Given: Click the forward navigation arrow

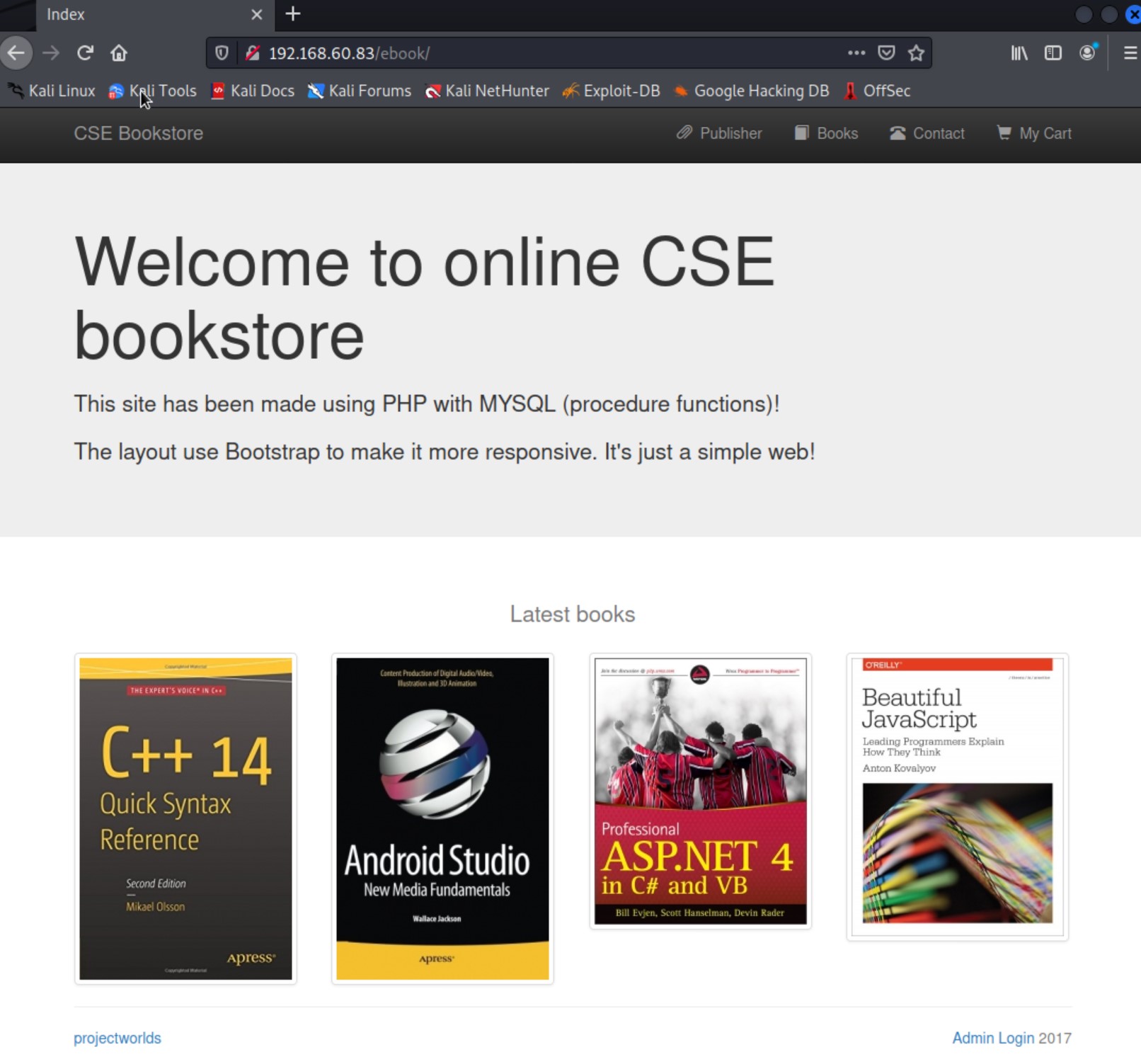Looking at the screenshot, I should tap(51, 53).
